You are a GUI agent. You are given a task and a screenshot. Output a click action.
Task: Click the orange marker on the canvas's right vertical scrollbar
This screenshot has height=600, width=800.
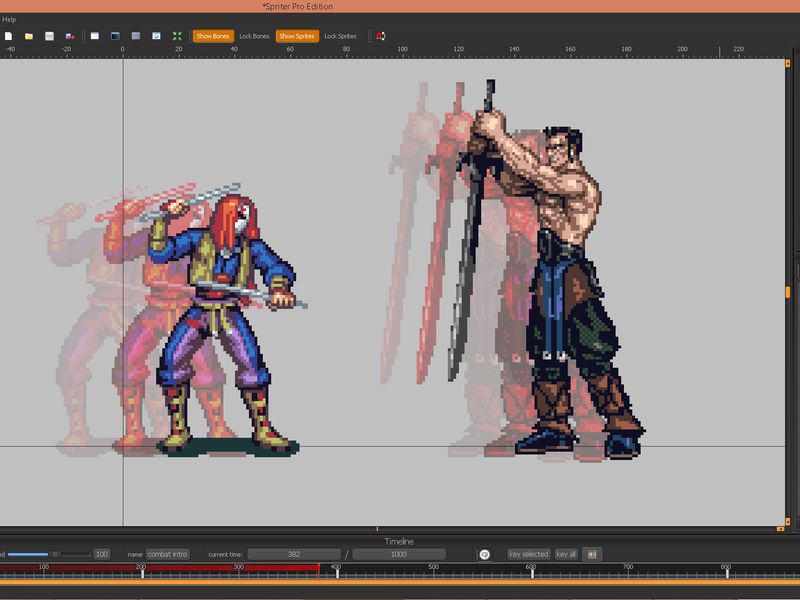click(788, 292)
